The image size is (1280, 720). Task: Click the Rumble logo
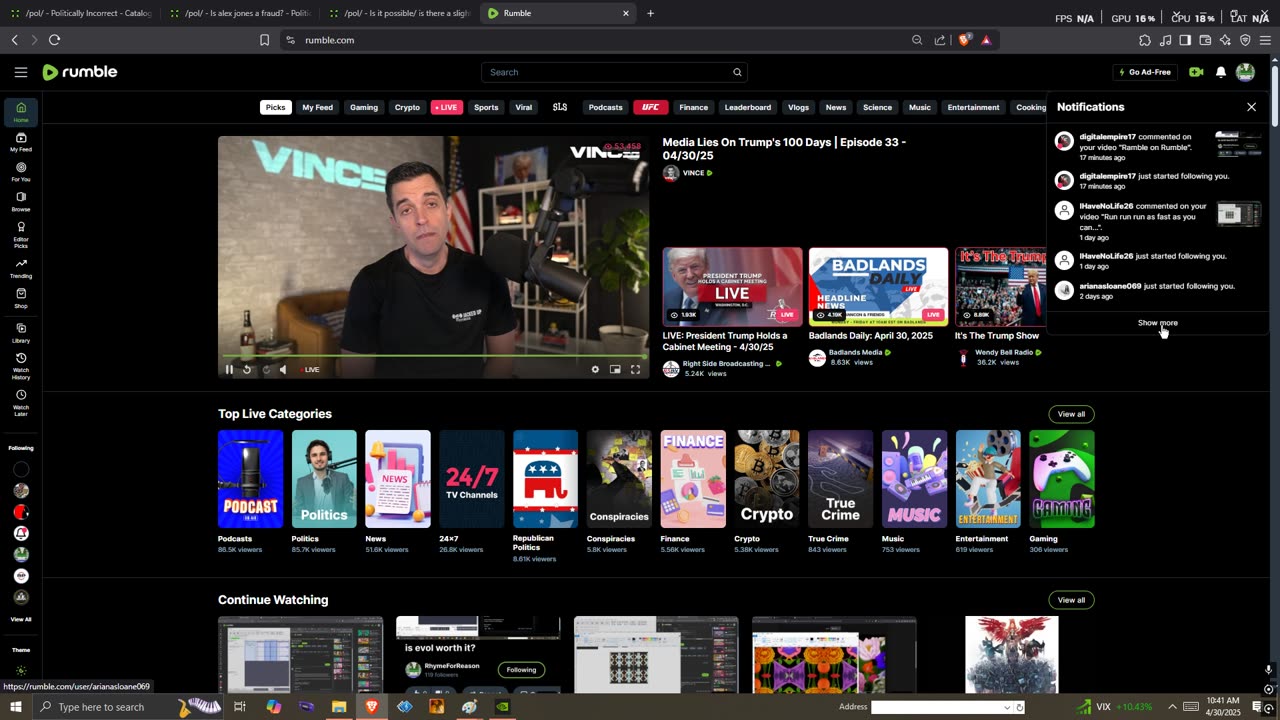80,72
